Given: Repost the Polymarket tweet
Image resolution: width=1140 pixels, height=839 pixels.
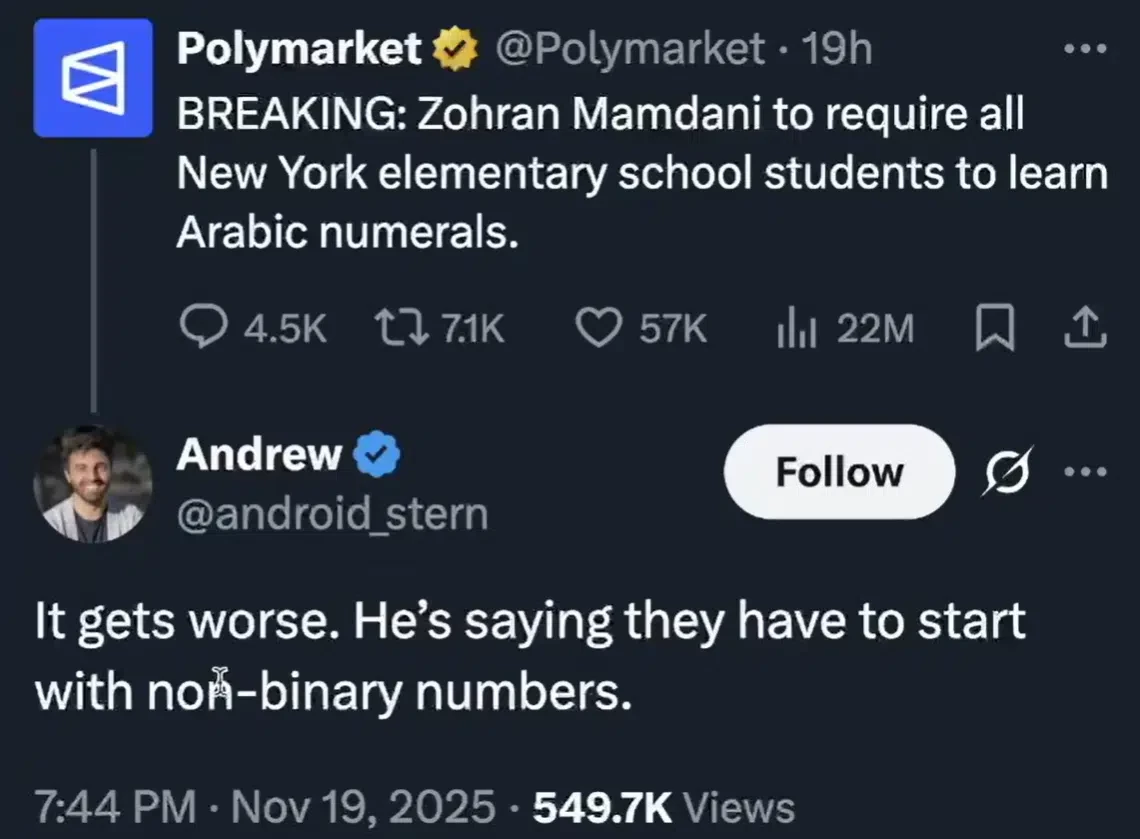Looking at the screenshot, I should (x=397, y=328).
